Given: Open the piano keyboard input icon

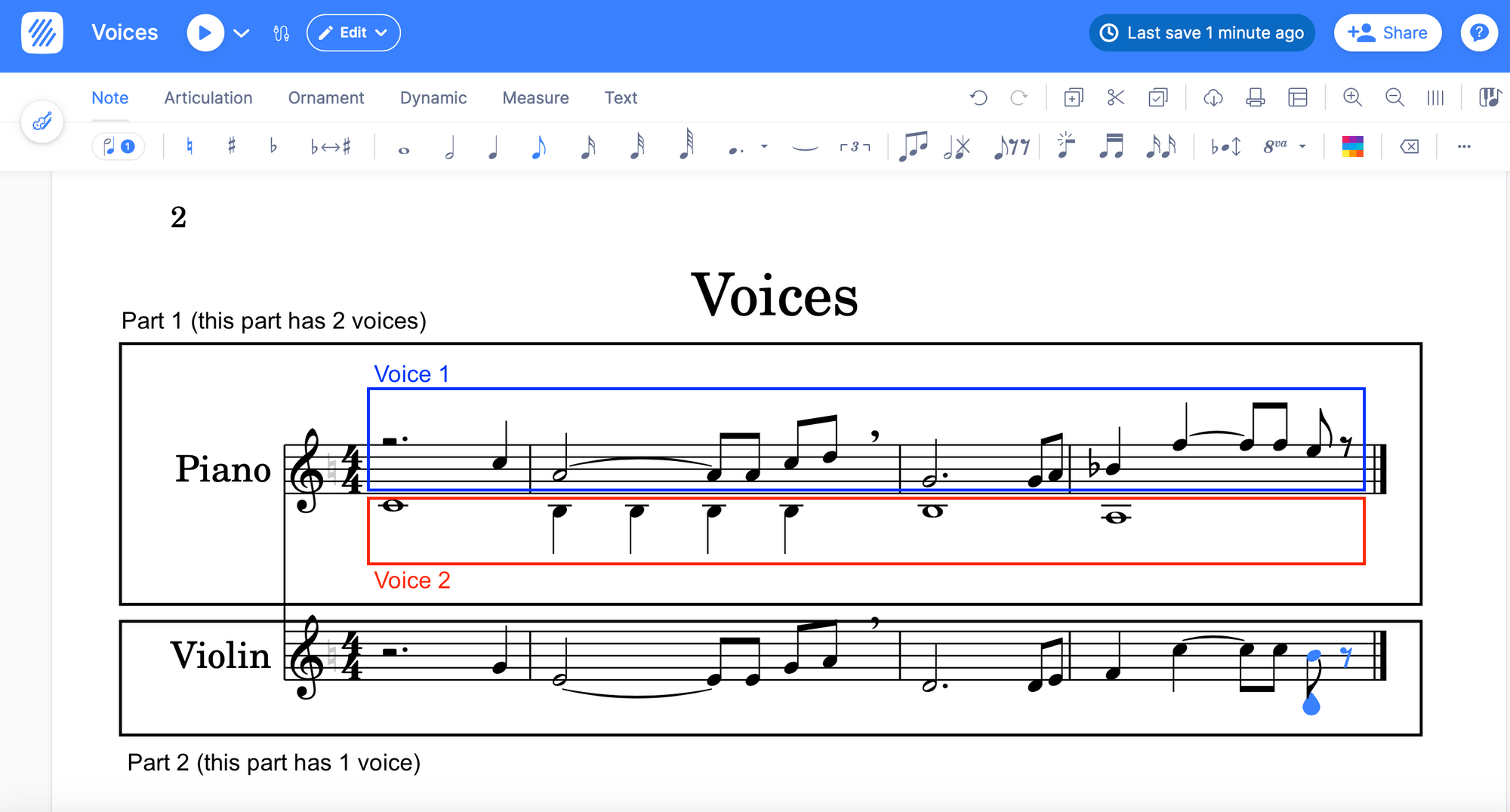Looking at the screenshot, I should (x=1490, y=97).
